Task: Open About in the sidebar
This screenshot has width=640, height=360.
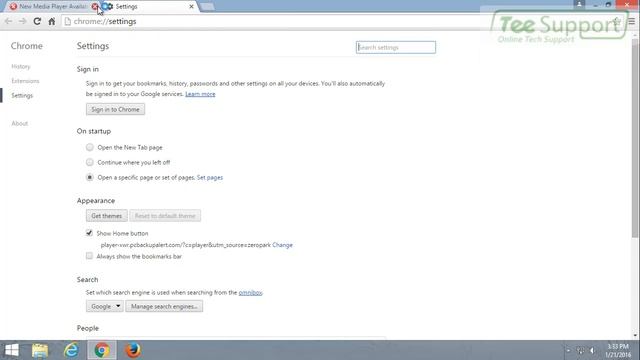Action: [20, 123]
